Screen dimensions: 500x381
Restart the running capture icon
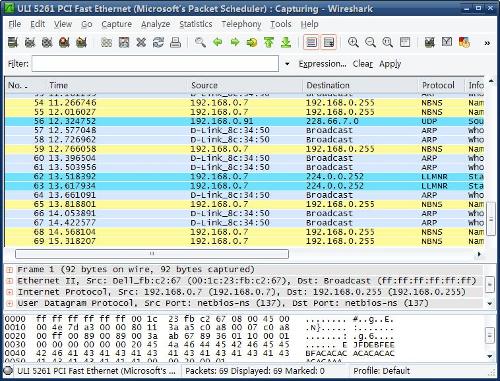coord(81,42)
